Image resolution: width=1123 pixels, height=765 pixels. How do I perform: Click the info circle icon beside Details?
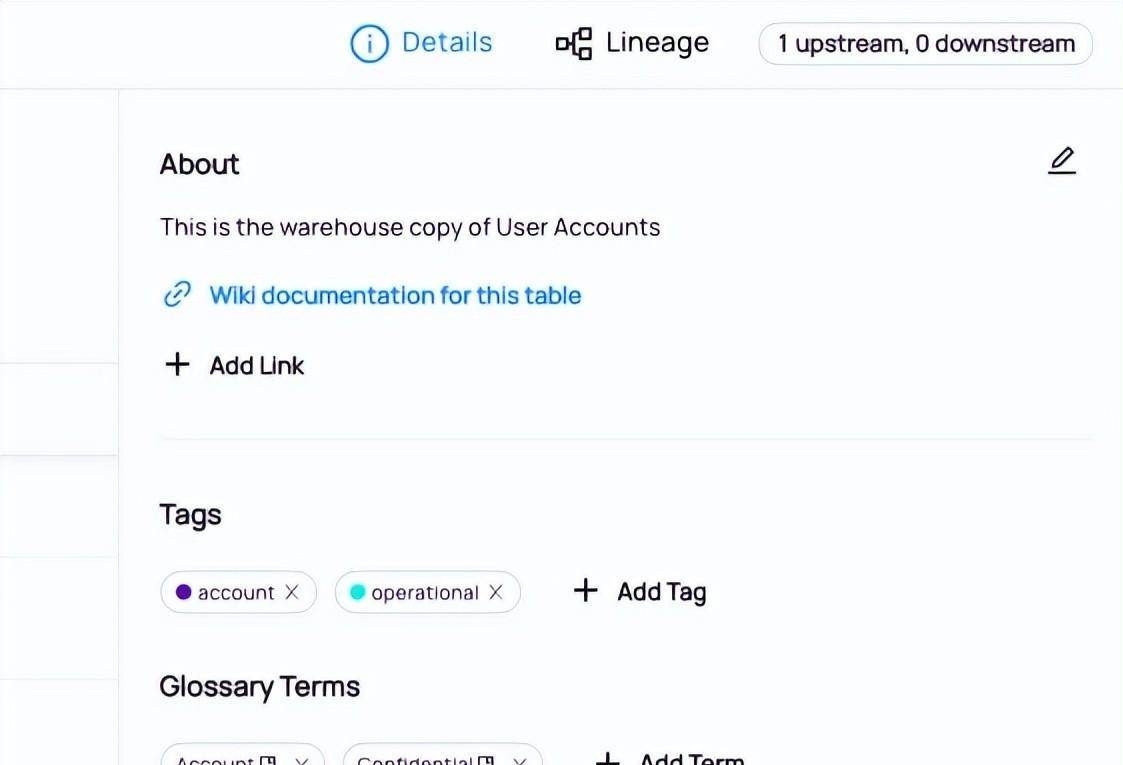point(369,44)
